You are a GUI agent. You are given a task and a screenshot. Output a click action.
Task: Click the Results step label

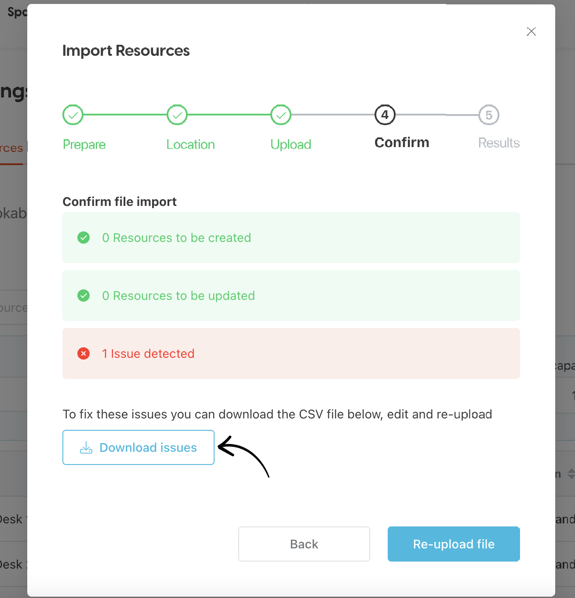pyautogui.click(x=499, y=143)
